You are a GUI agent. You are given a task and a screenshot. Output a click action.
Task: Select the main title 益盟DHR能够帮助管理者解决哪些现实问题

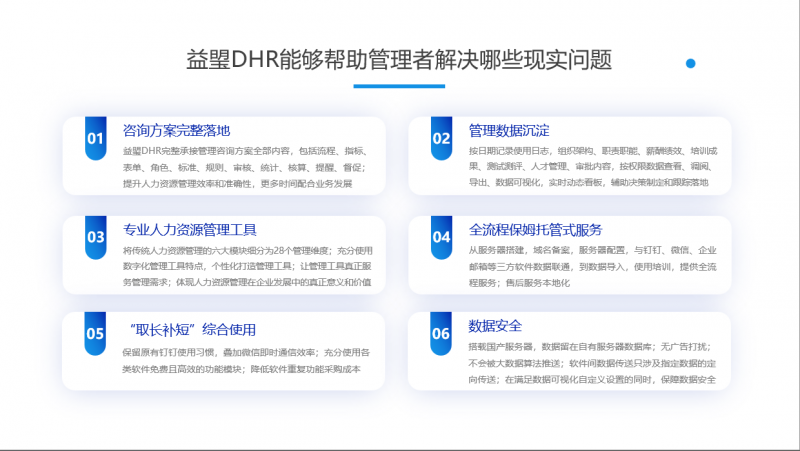coord(399,57)
